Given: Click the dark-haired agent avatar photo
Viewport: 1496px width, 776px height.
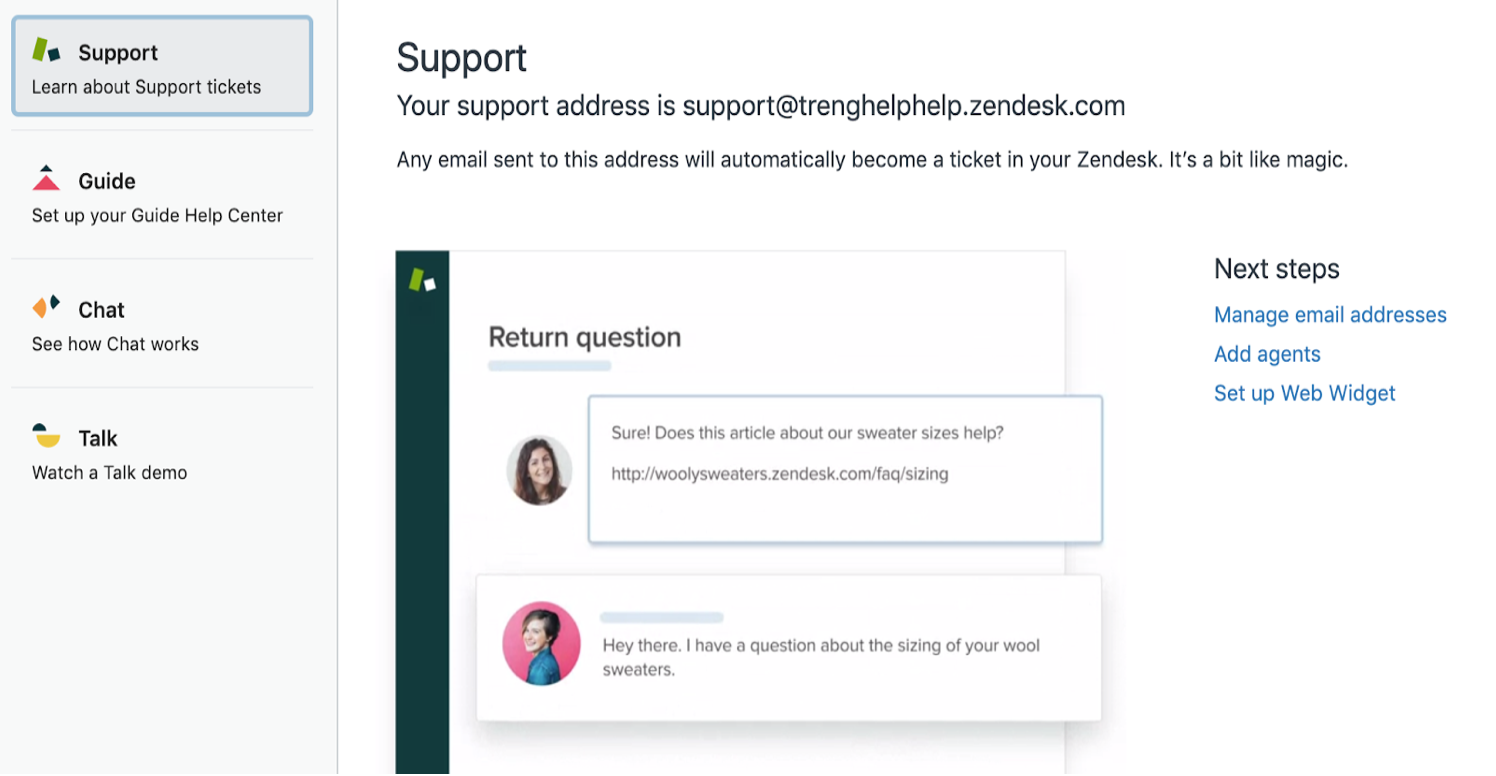Looking at the screenshot, I should pos(539,470).
